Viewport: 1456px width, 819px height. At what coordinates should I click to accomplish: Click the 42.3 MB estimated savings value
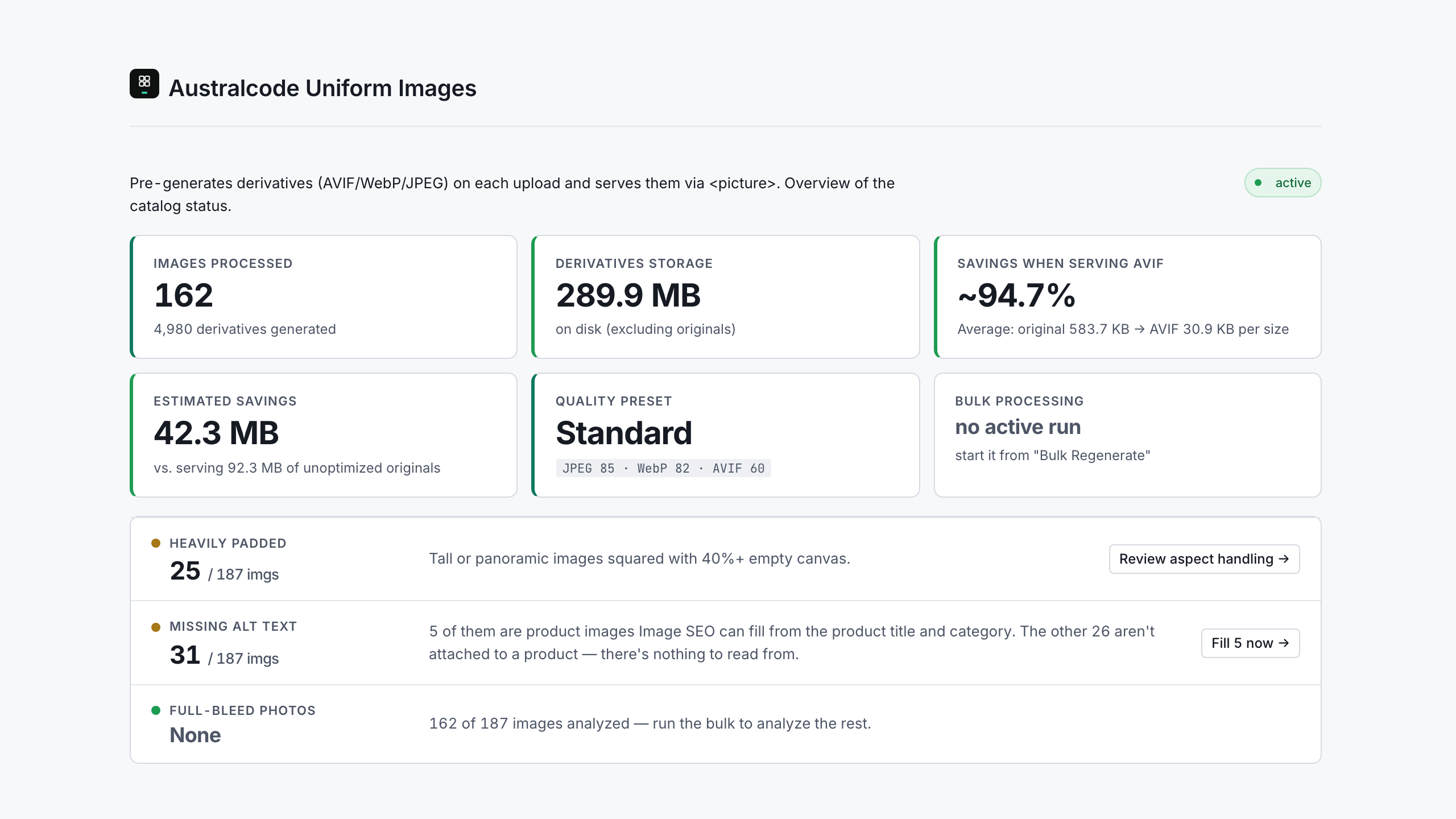point(216,433)
